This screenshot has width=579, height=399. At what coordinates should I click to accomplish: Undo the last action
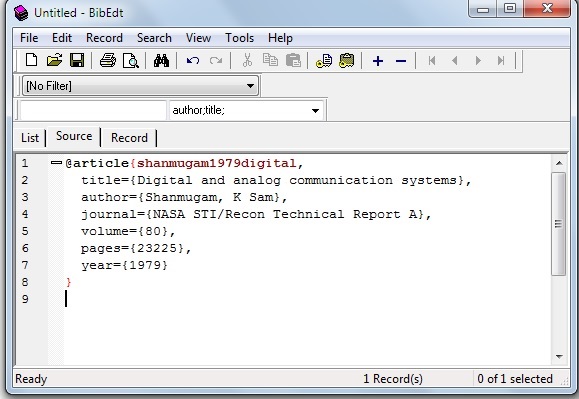tap(193, 60)
